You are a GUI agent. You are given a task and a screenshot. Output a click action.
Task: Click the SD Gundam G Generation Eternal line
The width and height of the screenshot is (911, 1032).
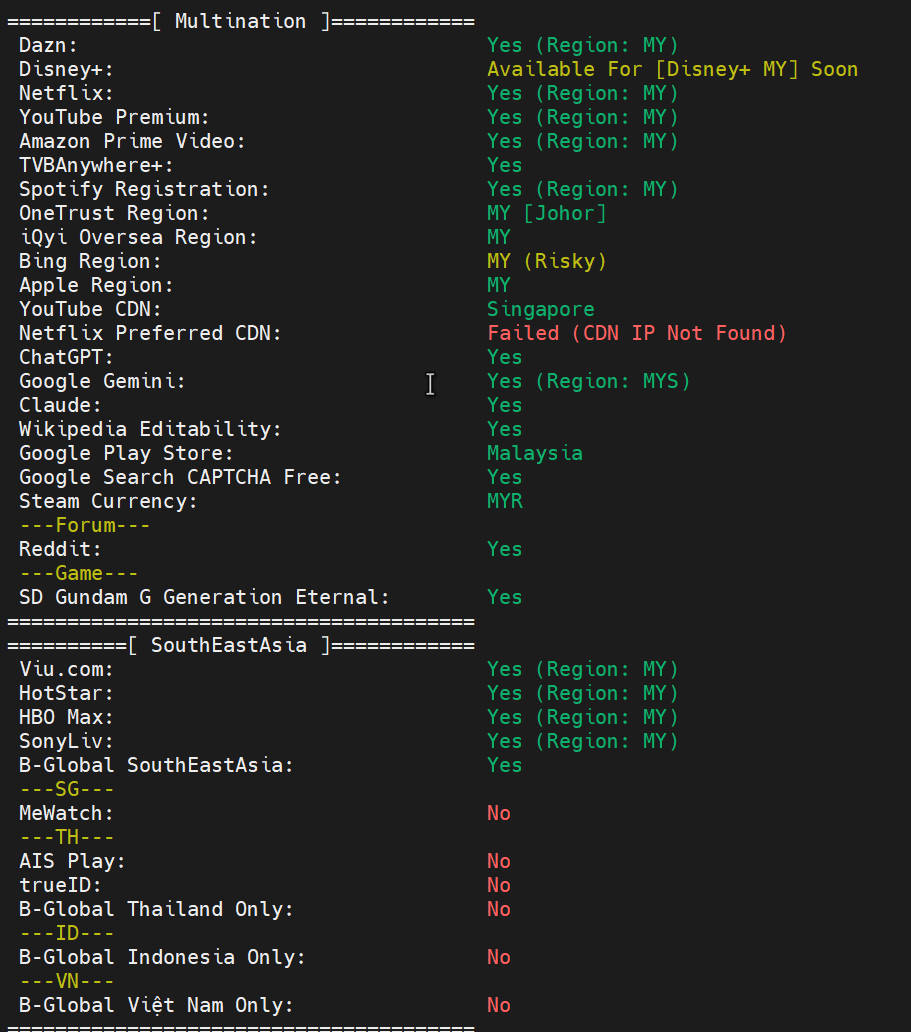pos(204,597)
